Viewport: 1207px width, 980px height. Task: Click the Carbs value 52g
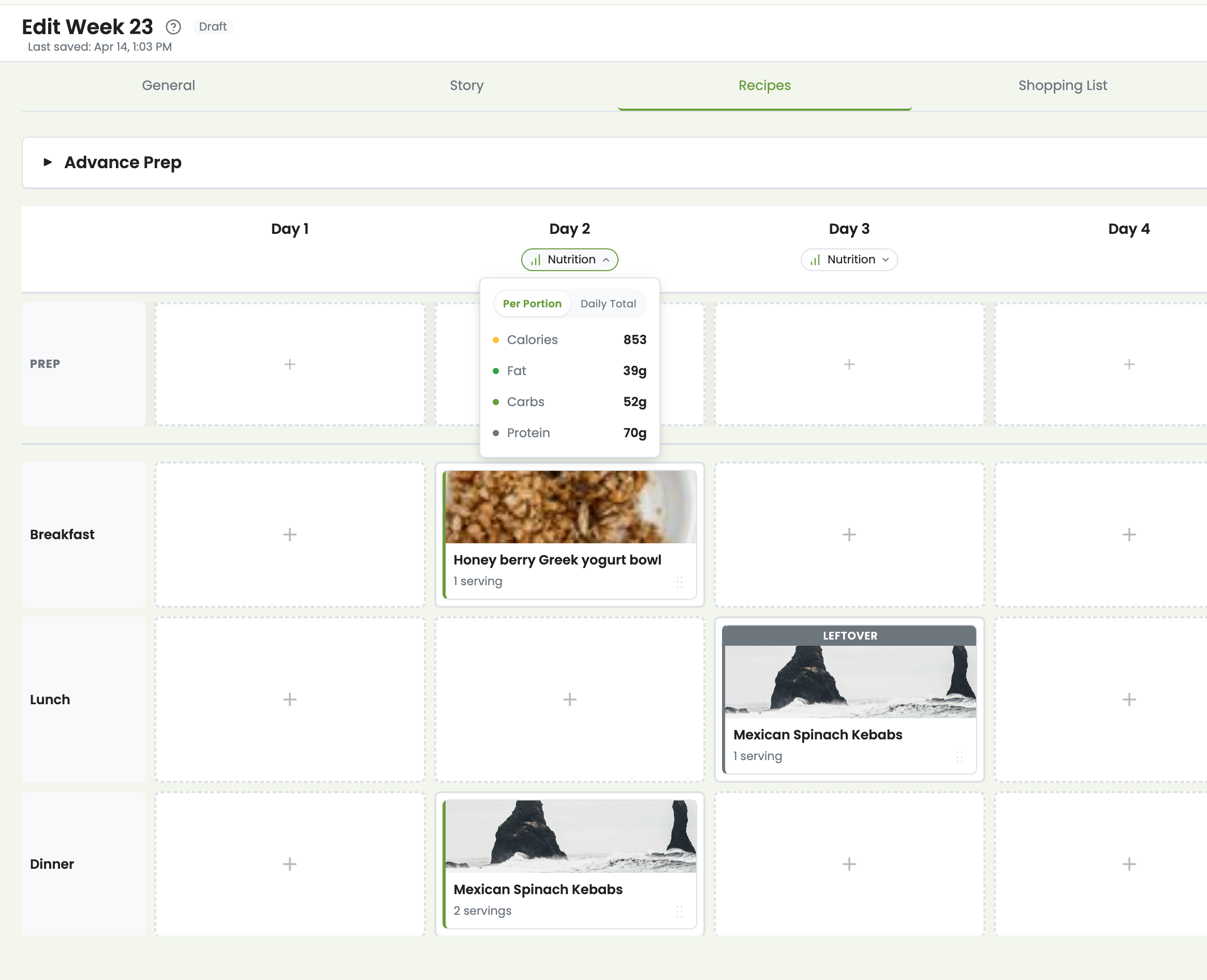click(635, 402)
